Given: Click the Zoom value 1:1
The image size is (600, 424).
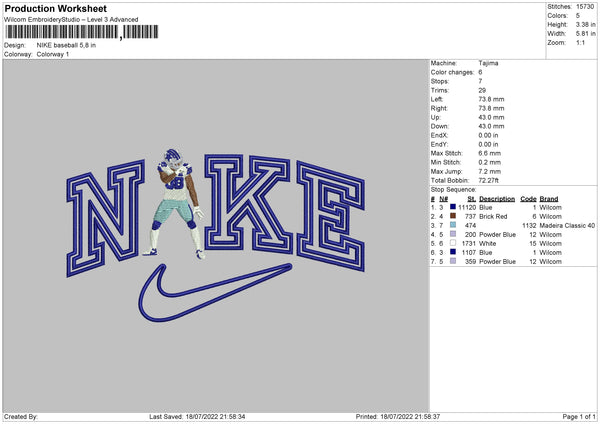Looking at the screenshot, I should (x=580, y=42).
